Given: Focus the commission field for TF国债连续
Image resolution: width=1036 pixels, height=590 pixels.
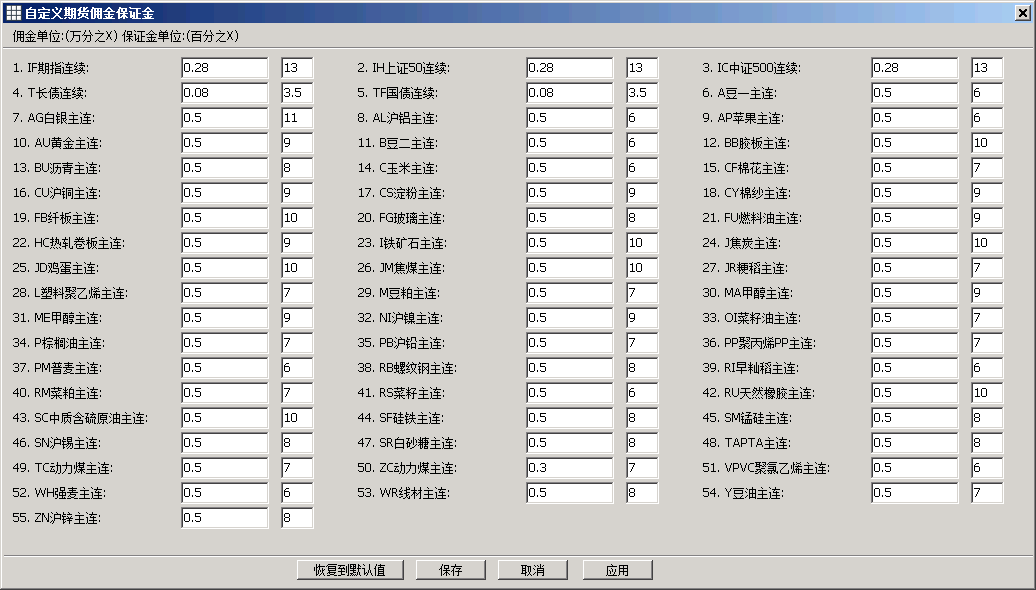Looking at the screenshot, I should [x=570, y=93].
